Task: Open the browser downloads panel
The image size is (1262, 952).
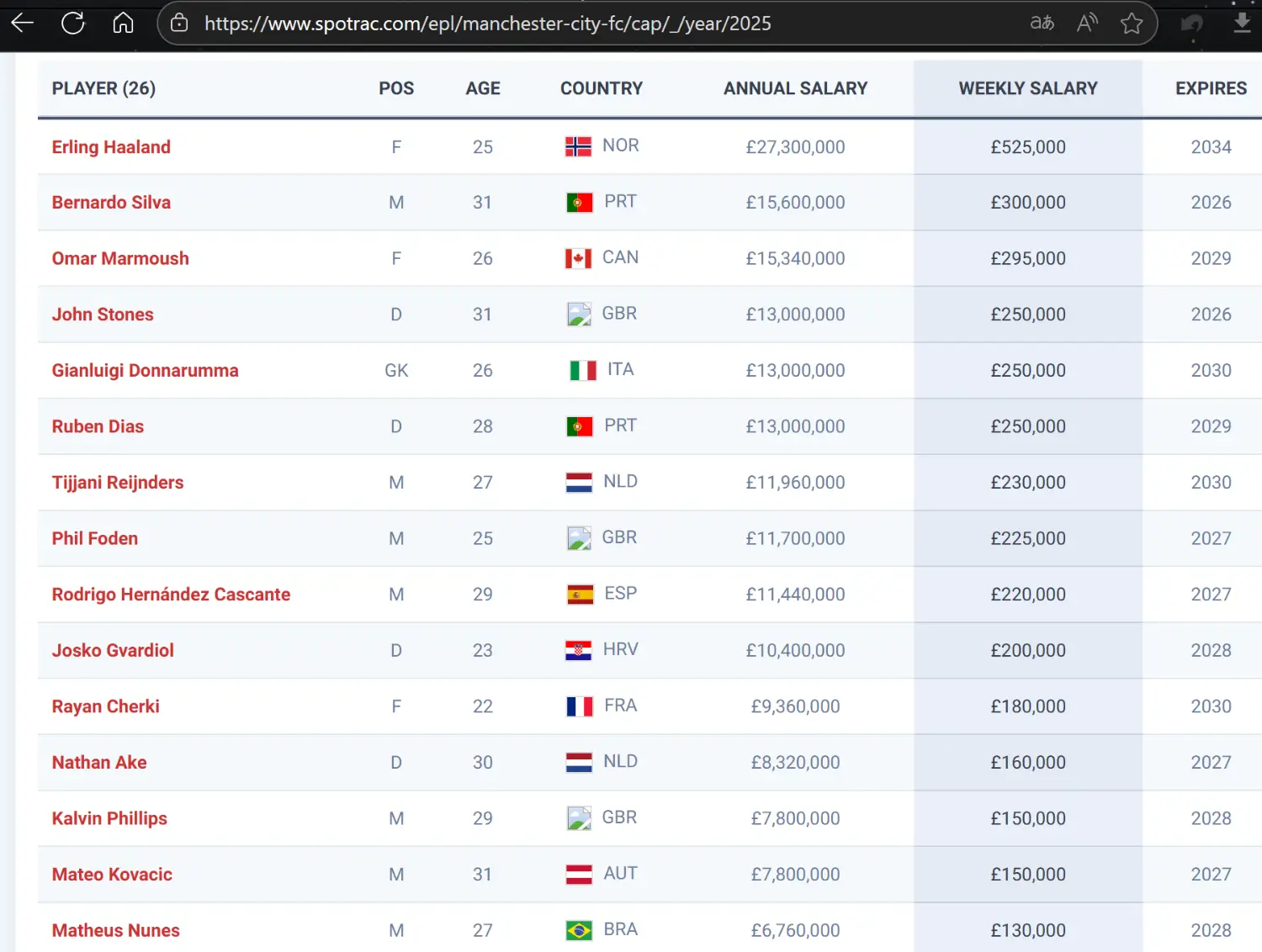Action: [1242, 23]
